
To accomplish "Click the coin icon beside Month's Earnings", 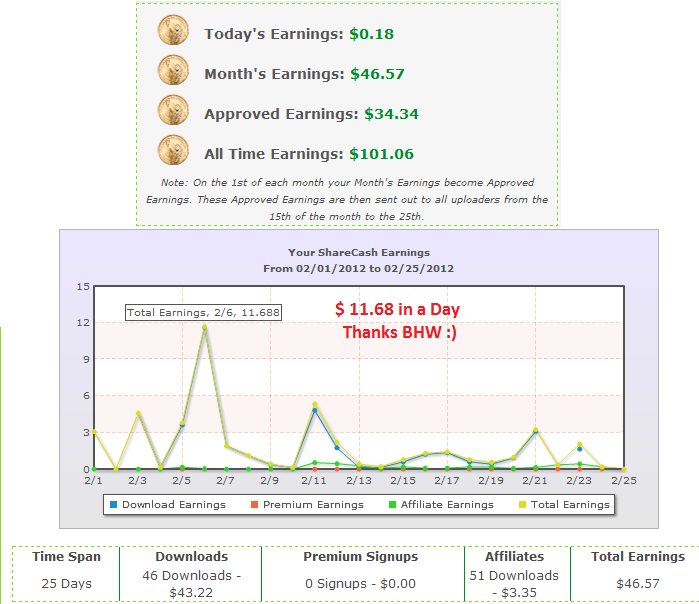I will coord(173,70).
